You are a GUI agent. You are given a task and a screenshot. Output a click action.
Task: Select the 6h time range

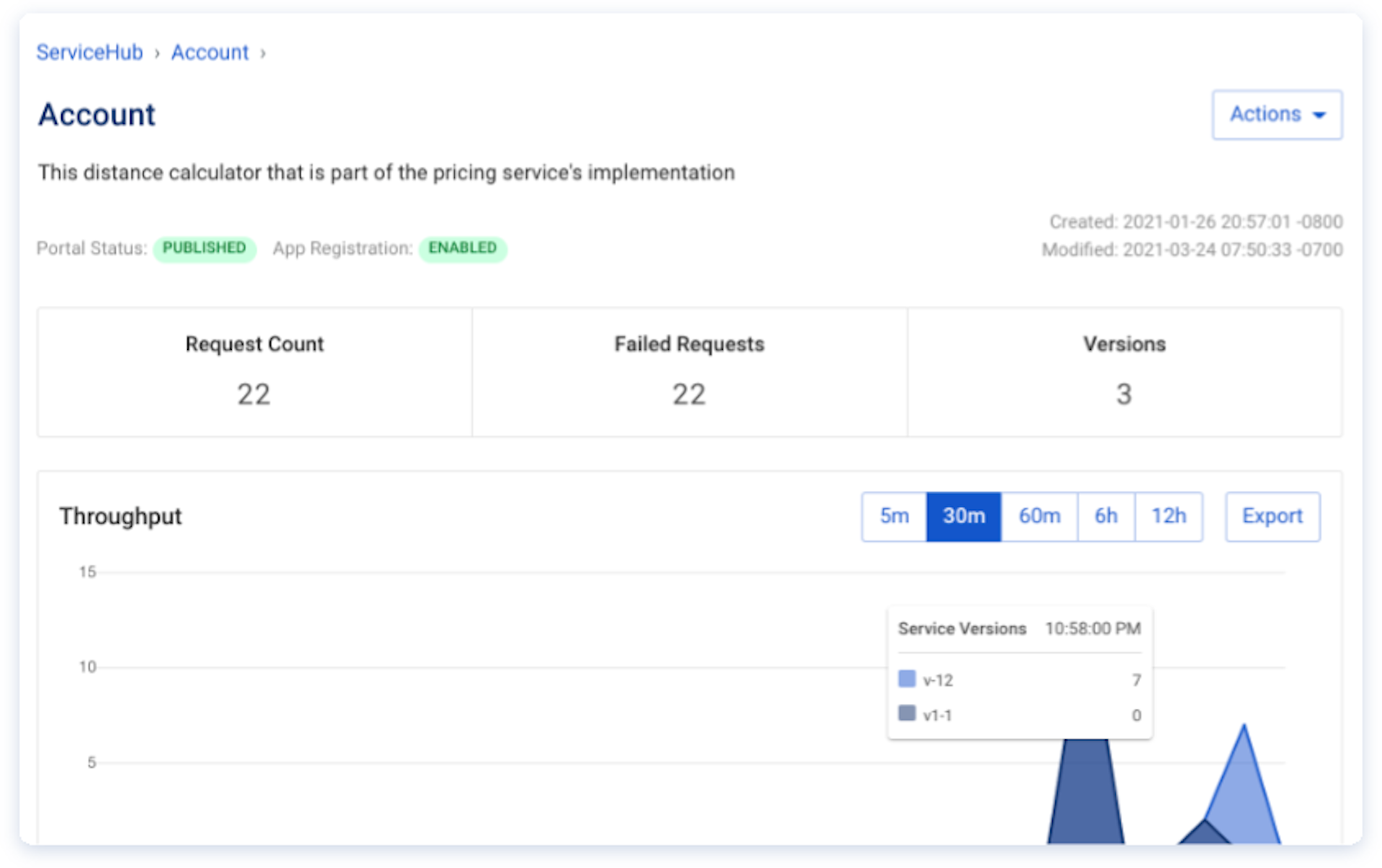click(1106, 516)
